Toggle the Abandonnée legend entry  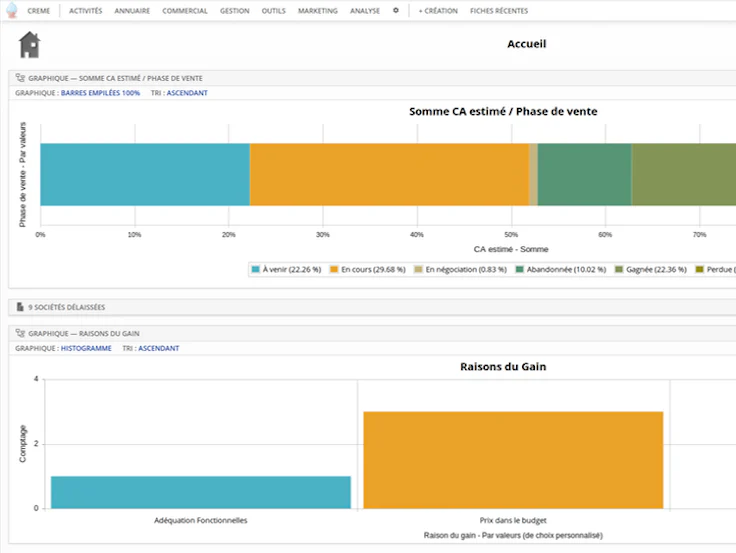(x=561, y=269)
